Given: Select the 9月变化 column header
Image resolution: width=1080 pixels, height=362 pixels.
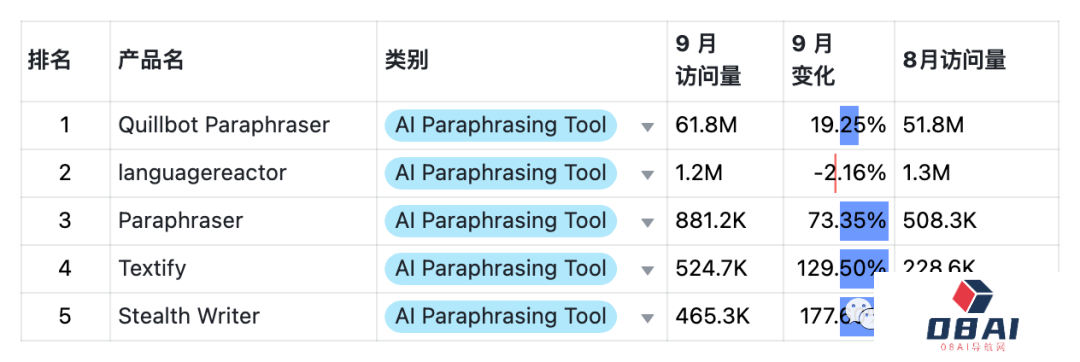Looking at the screenshot, I should (839, 61).
